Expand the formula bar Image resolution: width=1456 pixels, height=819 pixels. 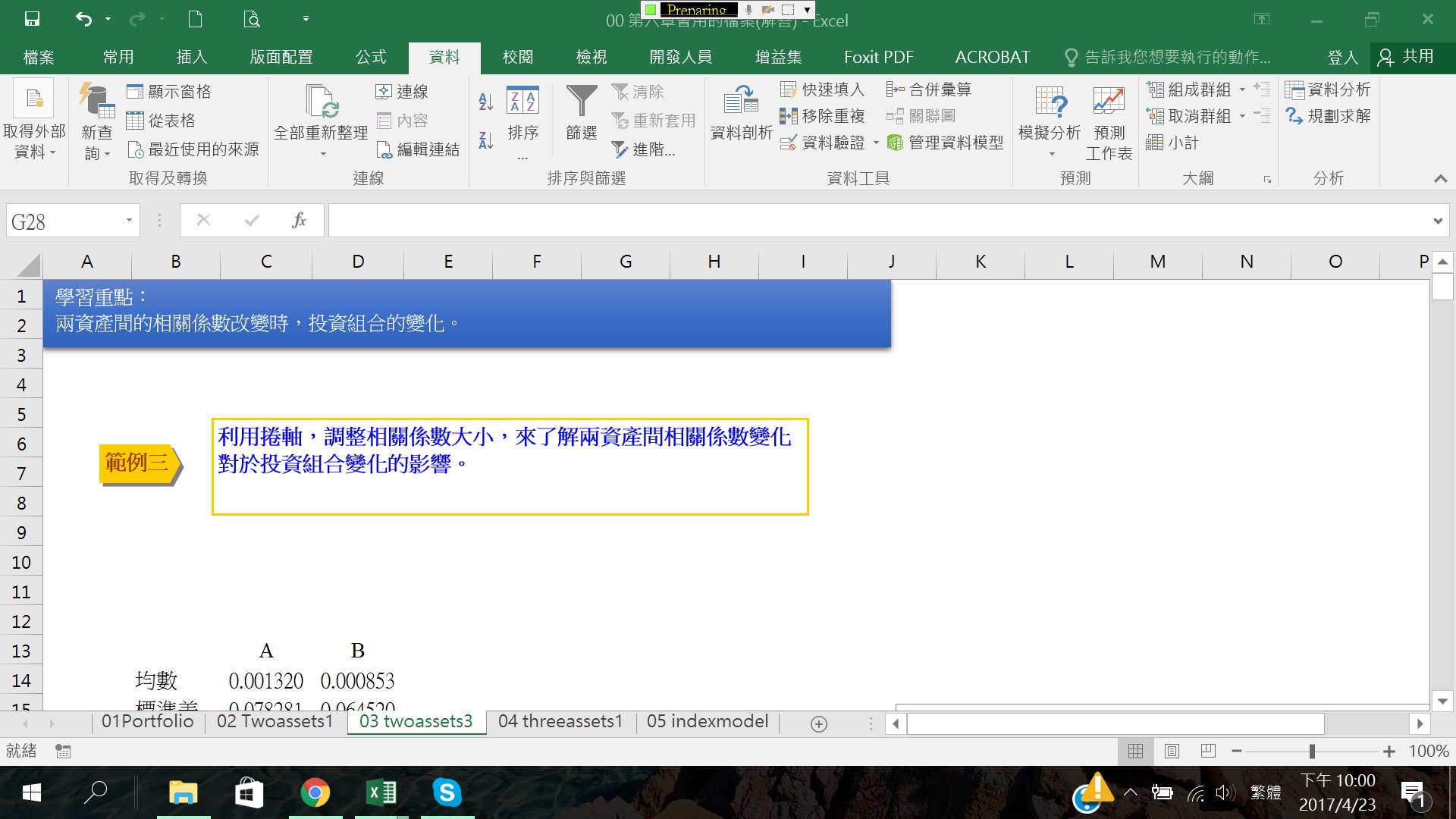pyautogui.click(x=1438, y=221)
